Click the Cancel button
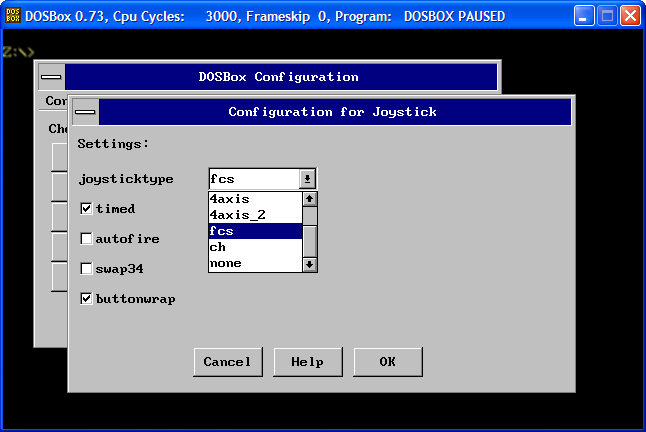 (x=228, y=362)
